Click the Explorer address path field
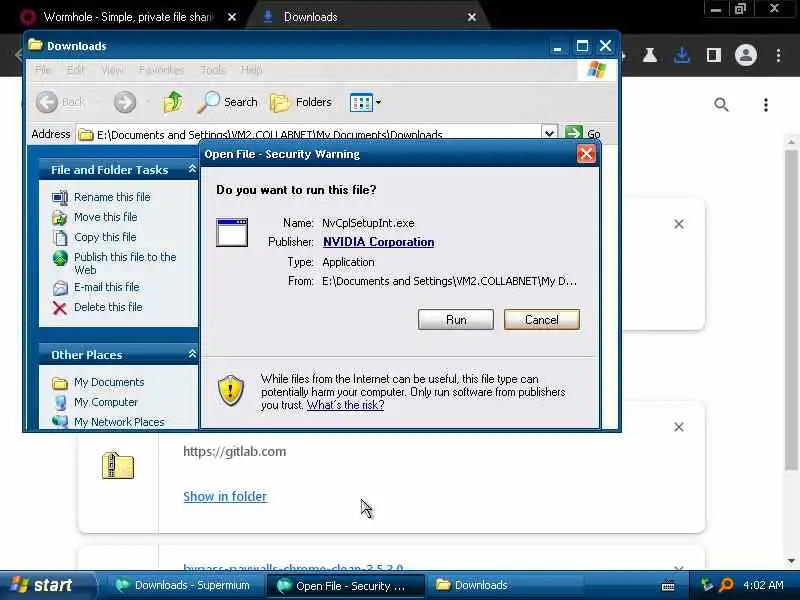Image resolution: width=800 pixels, height=600 pixels. (309, 134)
